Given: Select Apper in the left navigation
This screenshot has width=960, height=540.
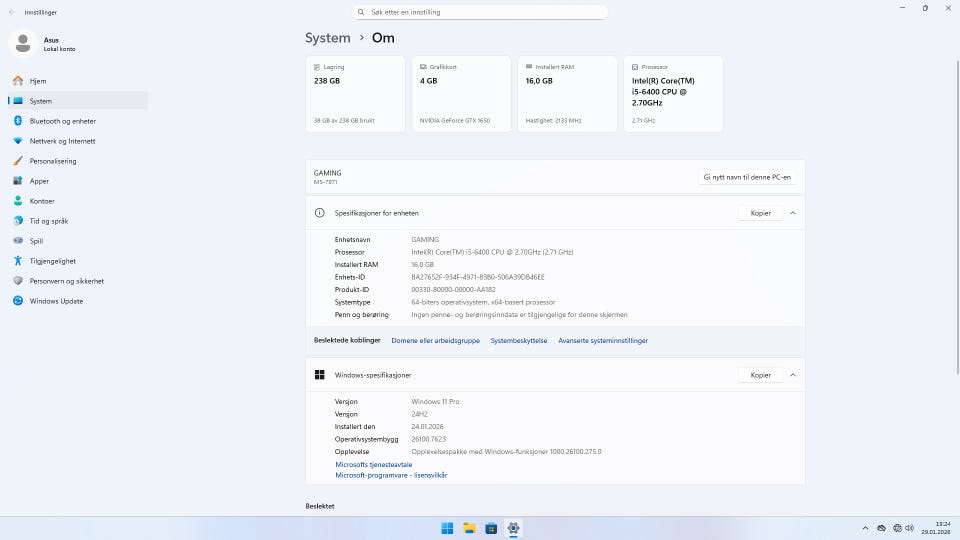Looking at the screenshot, I should tap(39, 181).
